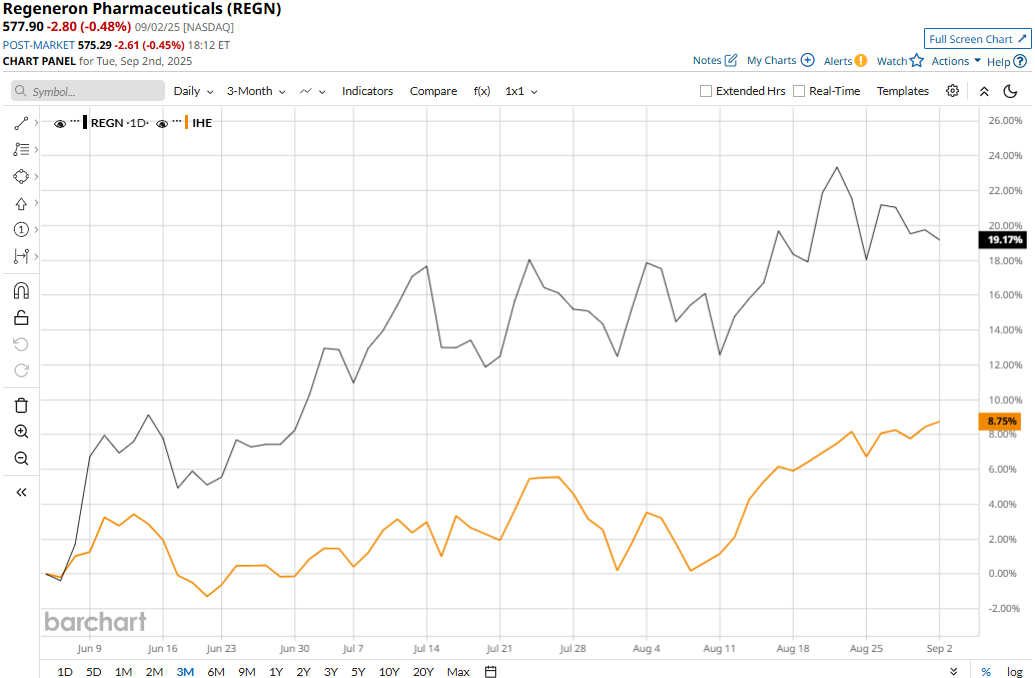Toggle IHE series visibility eye
Screen dimensions: 1035x678
coord(162,123)
